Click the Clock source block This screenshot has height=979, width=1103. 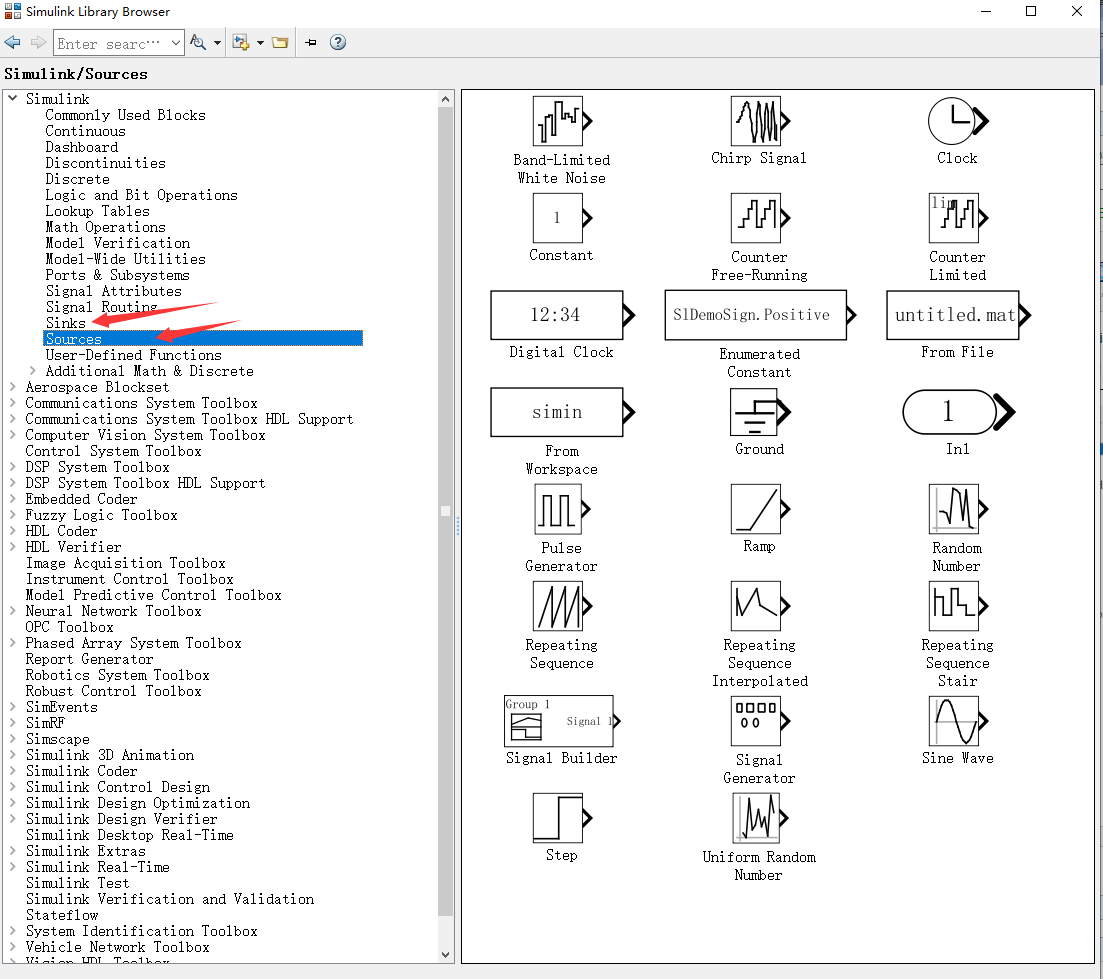(956, 120)
